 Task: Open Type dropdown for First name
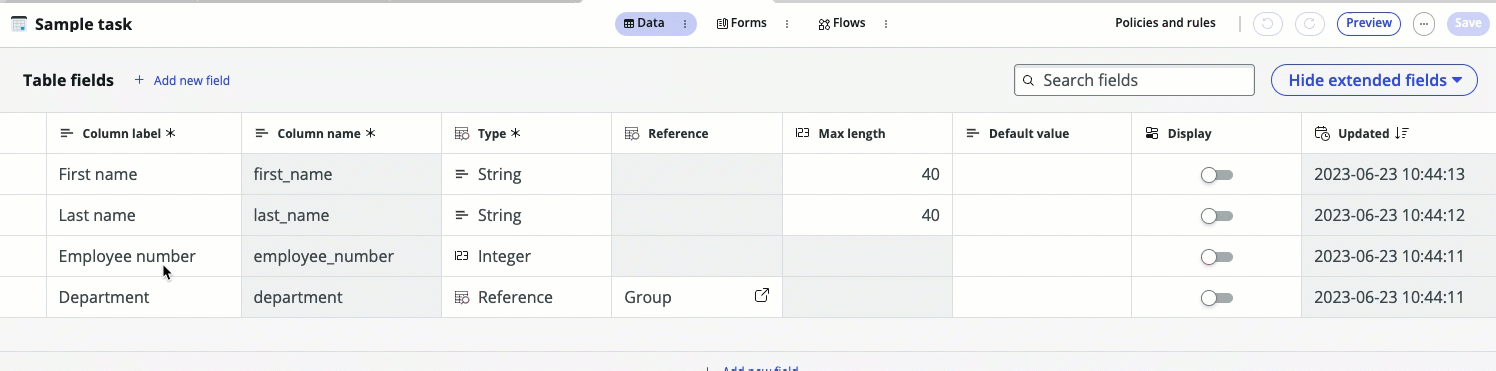(526, 174)
